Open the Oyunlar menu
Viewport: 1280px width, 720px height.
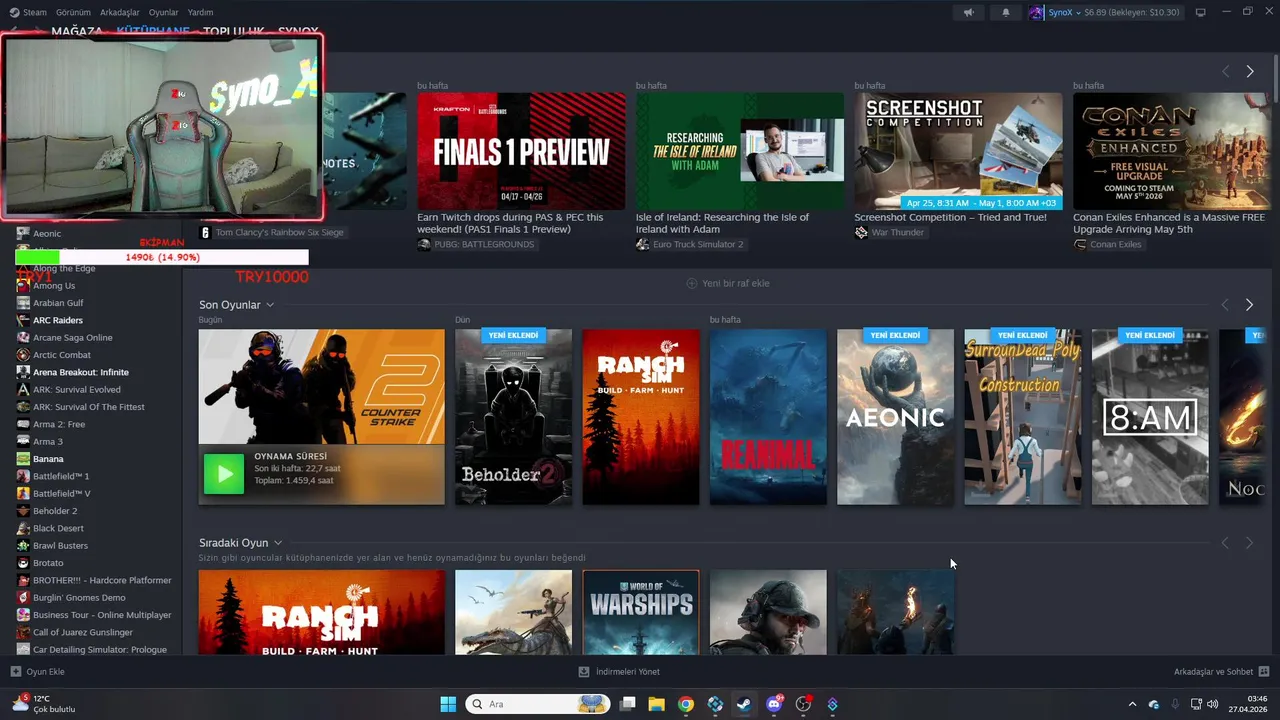[x=163, y=12]
